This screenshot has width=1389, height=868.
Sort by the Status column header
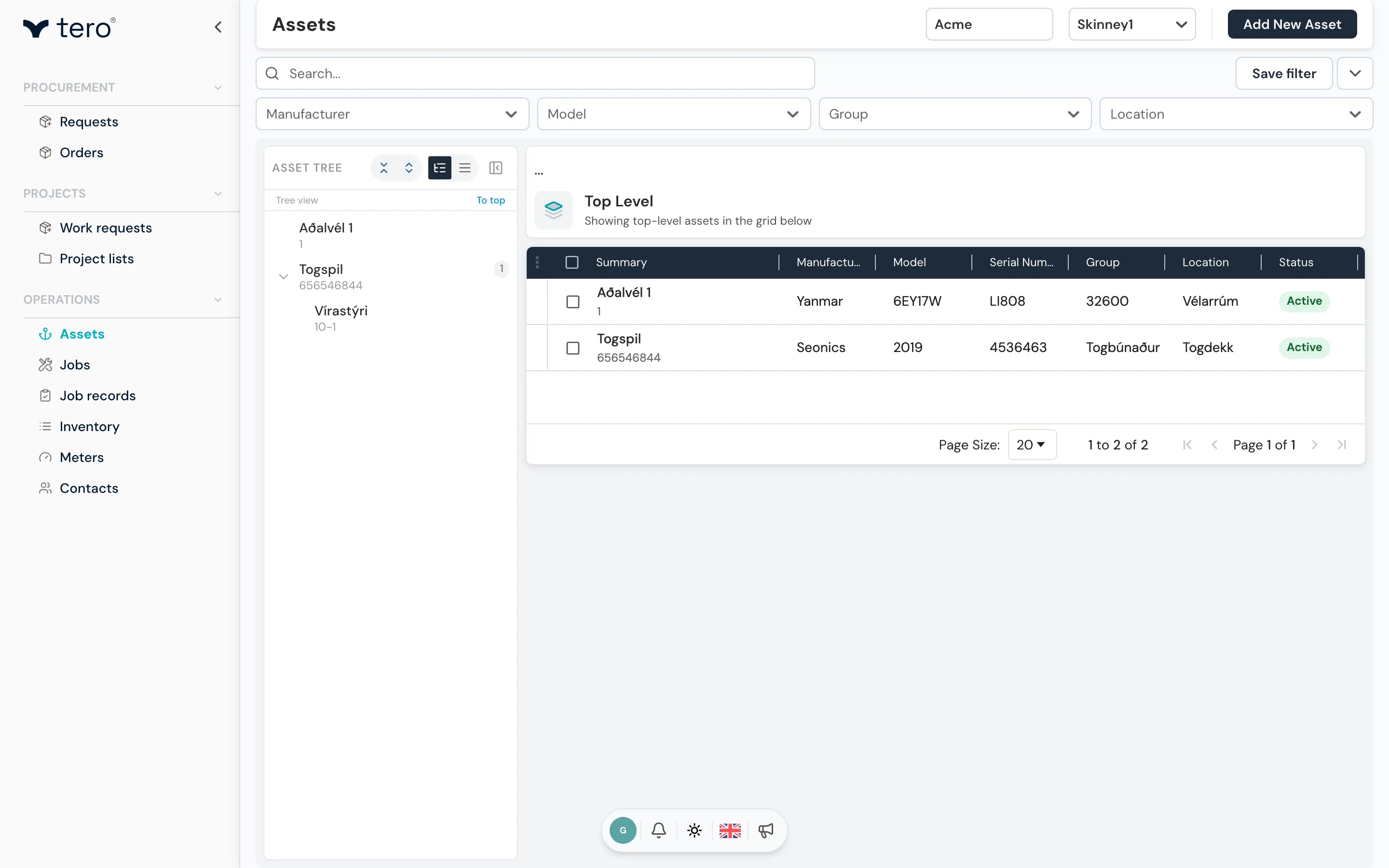tap(1295, 262)
